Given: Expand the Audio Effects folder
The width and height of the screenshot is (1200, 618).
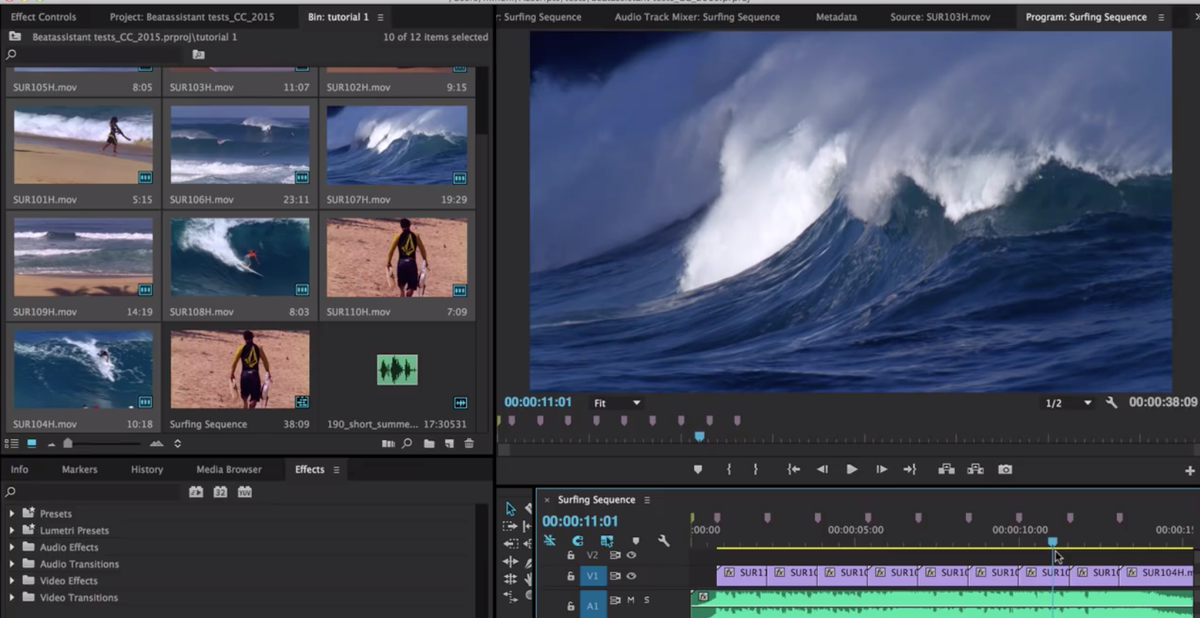Looking at the screenshot, I should click(x=12, y=547).
